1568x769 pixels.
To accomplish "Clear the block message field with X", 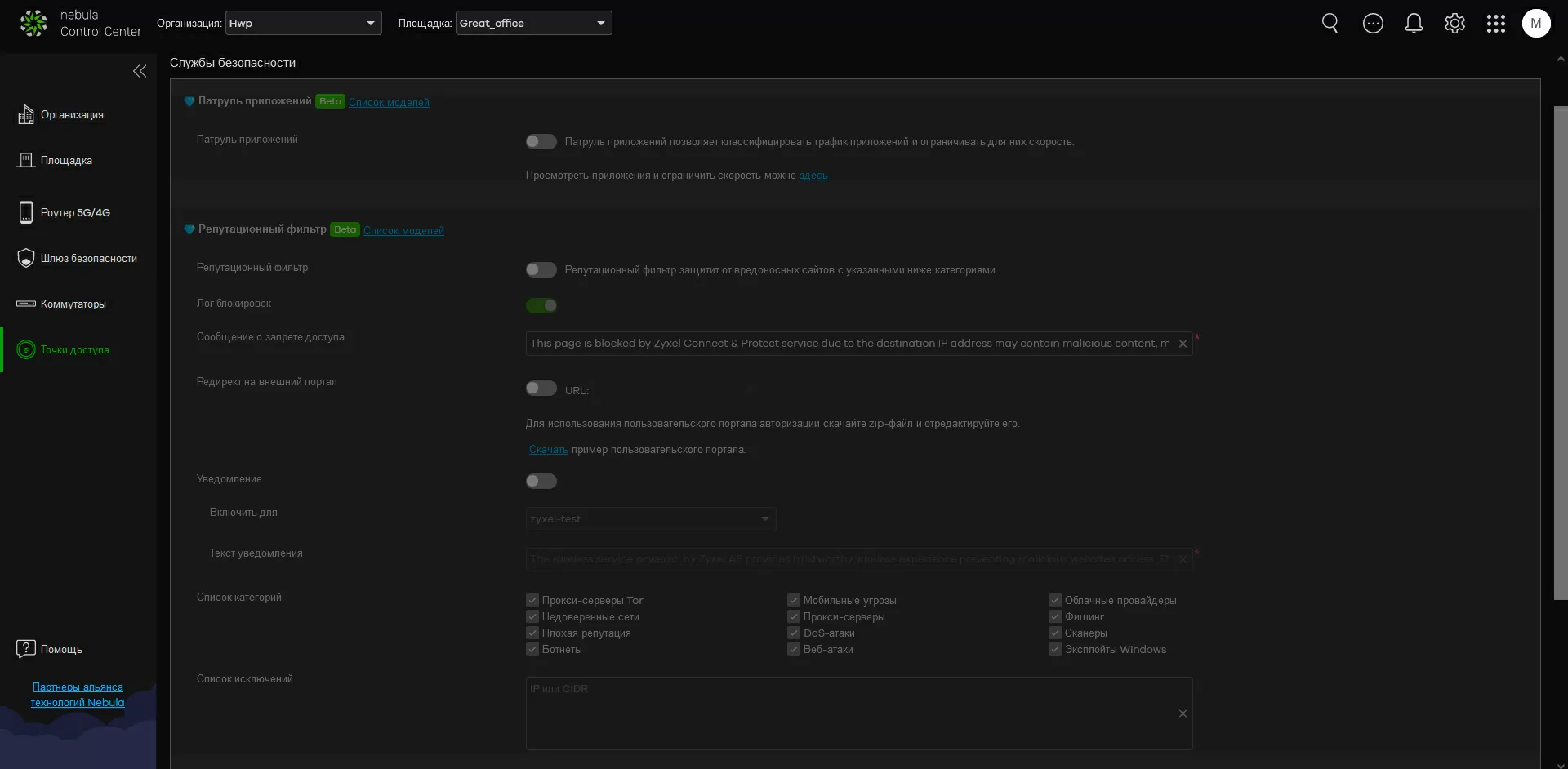I will [1183, 344].
